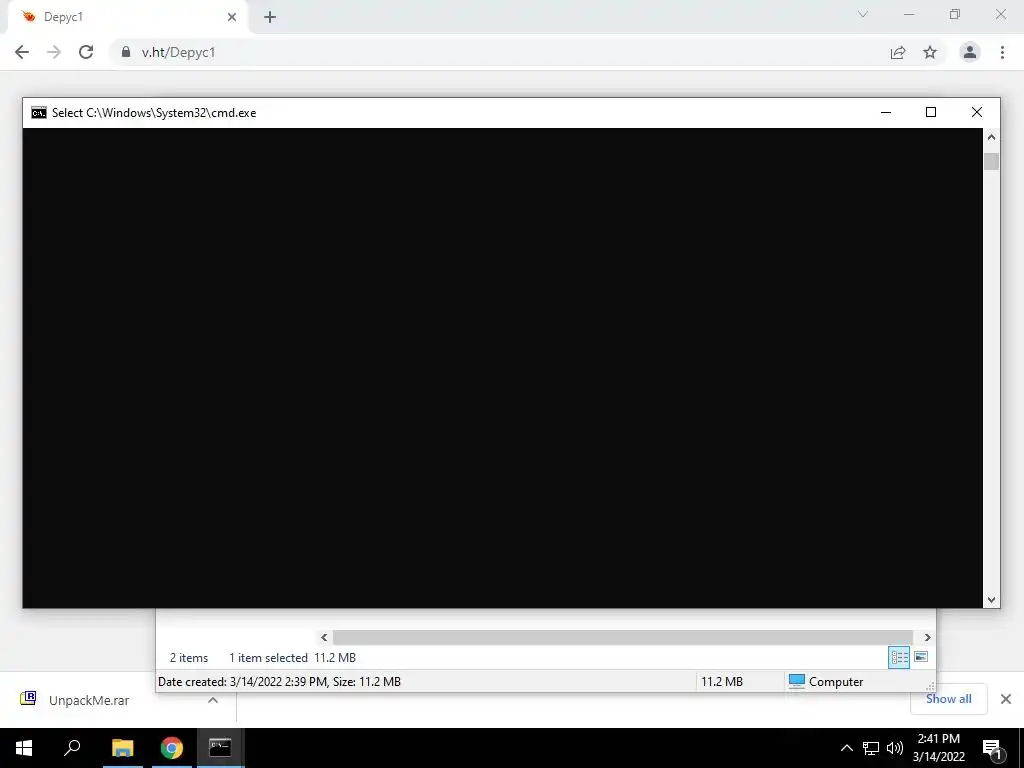1024x768 pixels.
Task: Click cmd scrollbar down arrow
Action: [991, 600]
